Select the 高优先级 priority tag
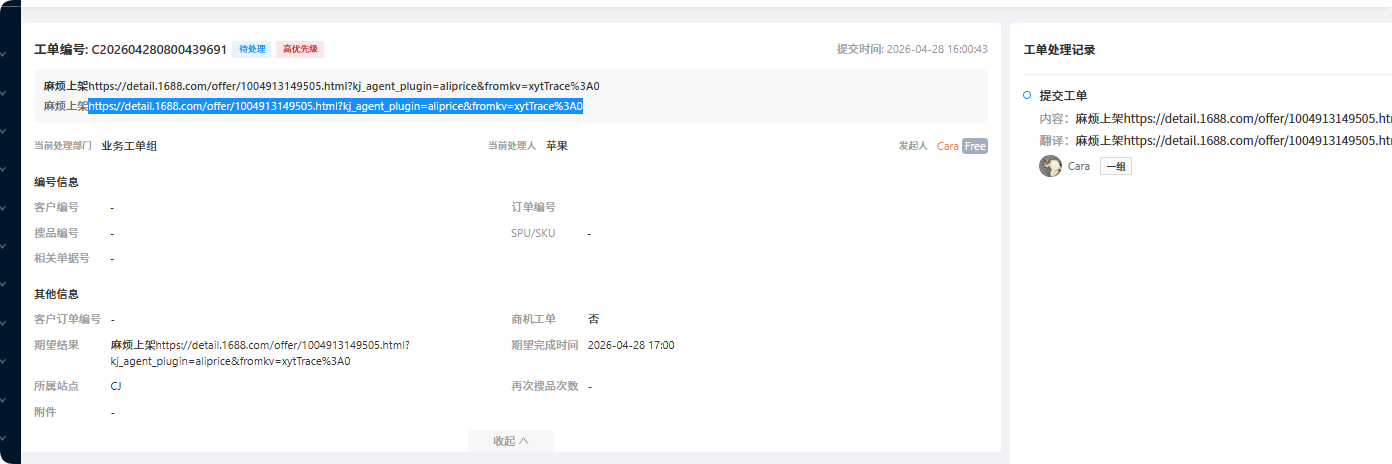The image size is (1392, 464). pos(300,49)
